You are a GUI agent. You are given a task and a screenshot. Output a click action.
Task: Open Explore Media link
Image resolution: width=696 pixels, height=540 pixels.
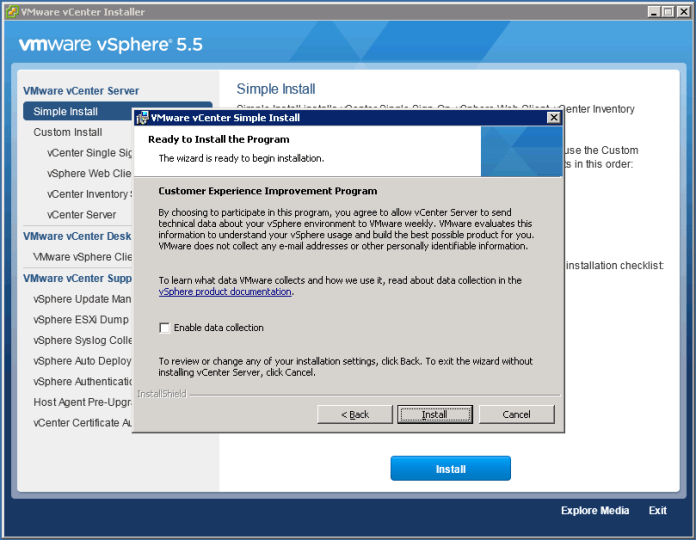click(595, 511)
